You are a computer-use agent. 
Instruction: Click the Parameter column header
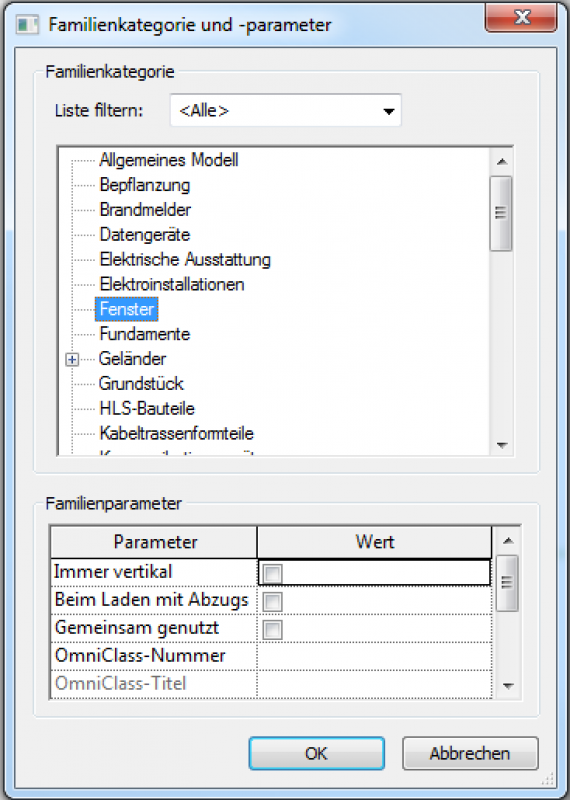pos(154,542)
